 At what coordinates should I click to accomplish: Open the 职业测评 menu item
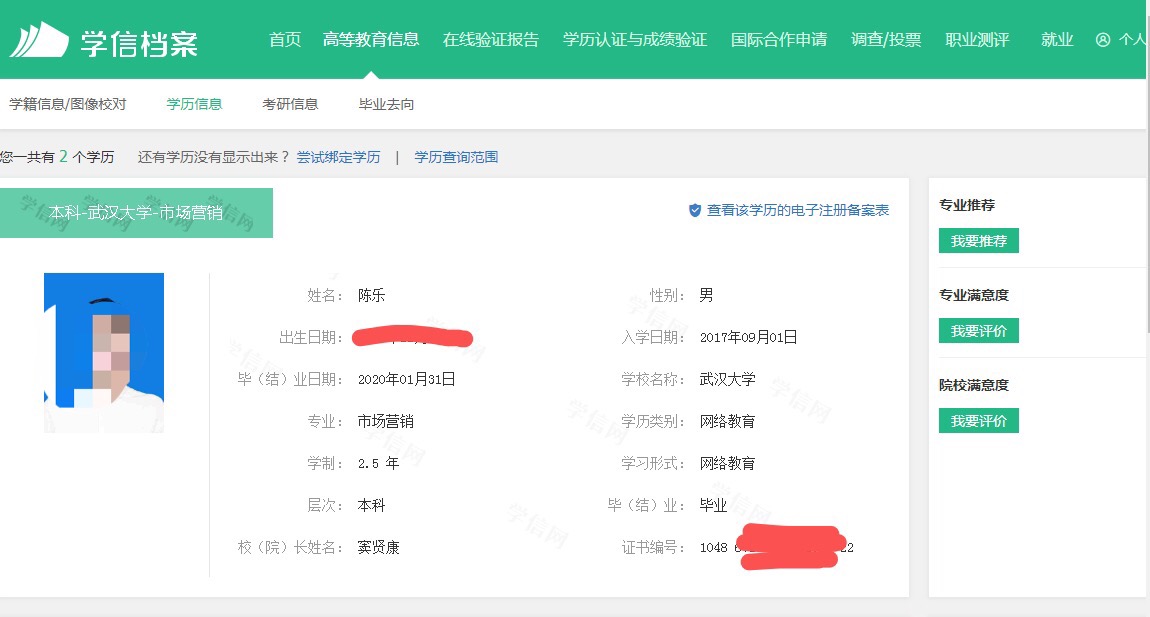[x=977, y=39]
